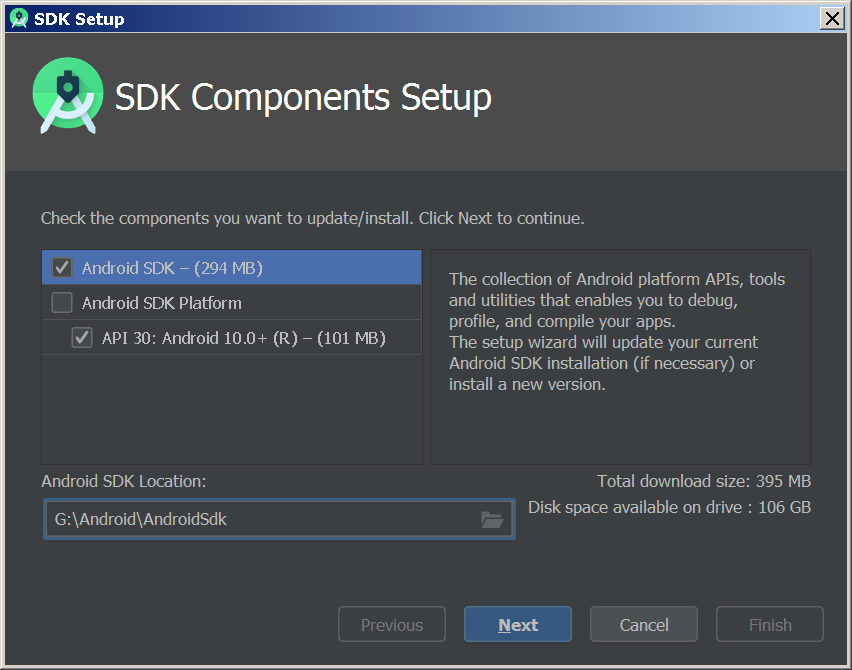The width and height of the screenshot is (852, 670).
Task: Select the API 30: Android 10.0+ (R) row text
Action: [243, 338]
